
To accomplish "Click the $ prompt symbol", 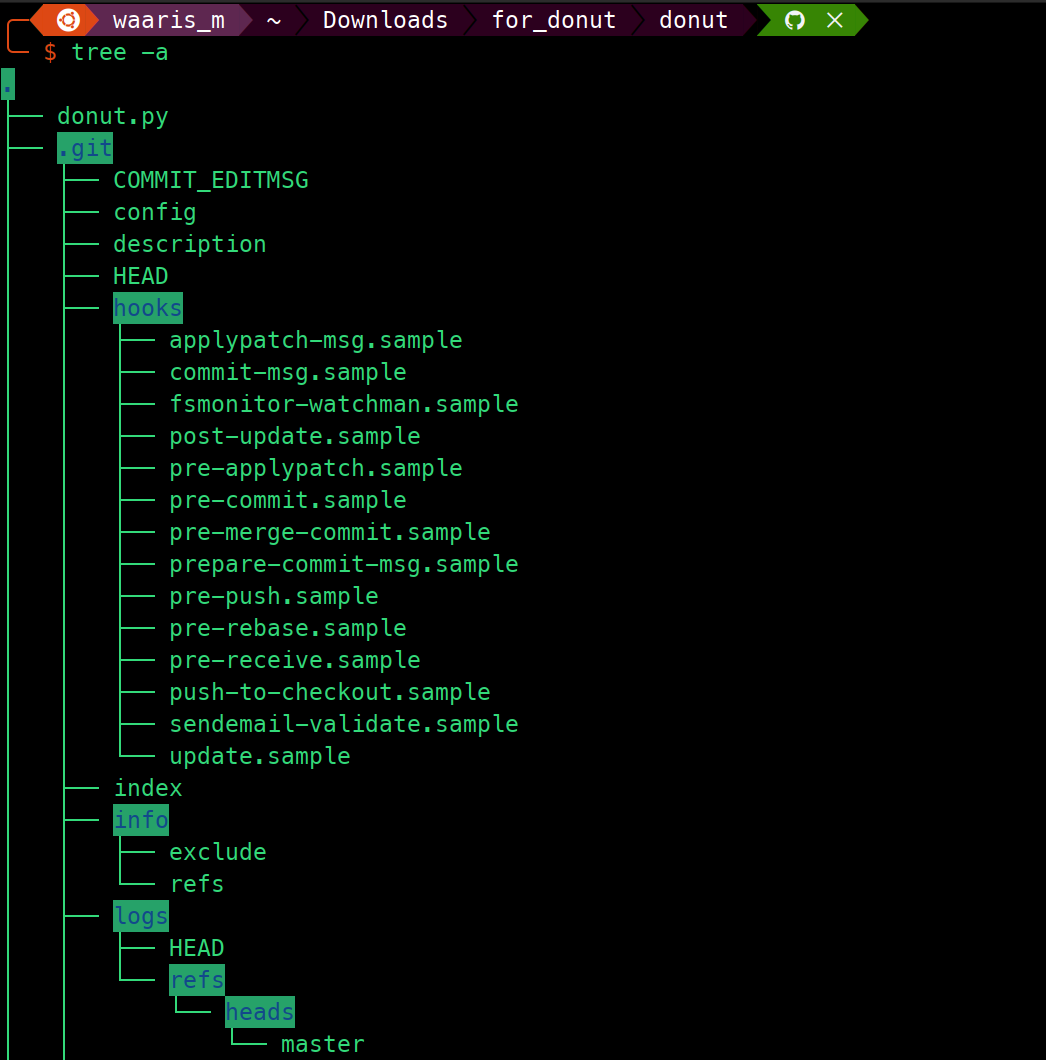I will pyautogui.click(x=50, y=52).
